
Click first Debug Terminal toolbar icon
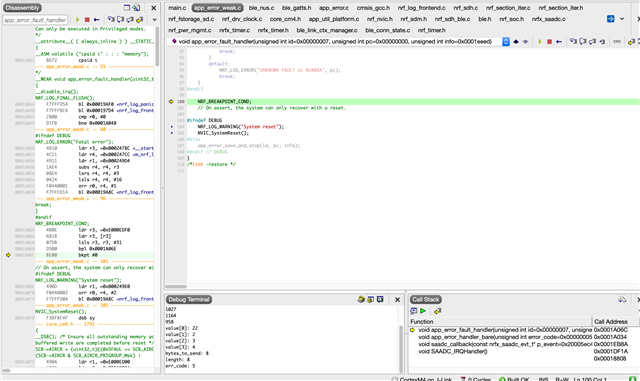pos(361,299)
